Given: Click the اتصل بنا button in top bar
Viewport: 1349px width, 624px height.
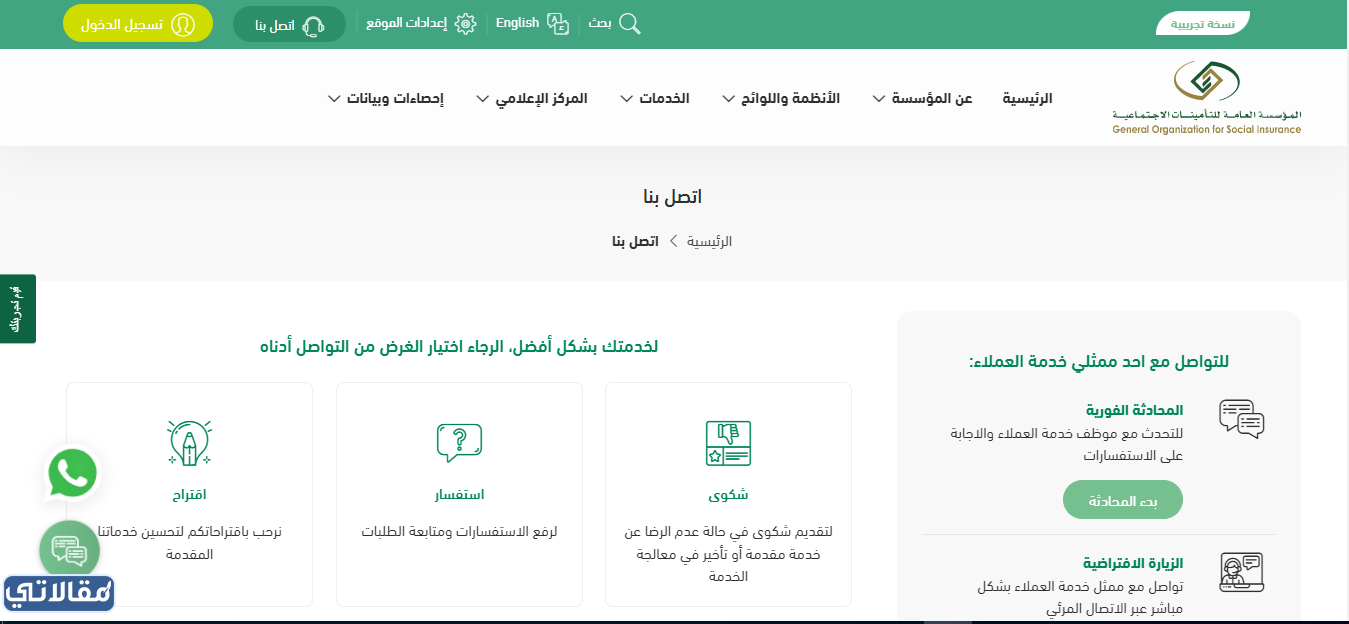Looking at the screenshot, I should 289,25.
